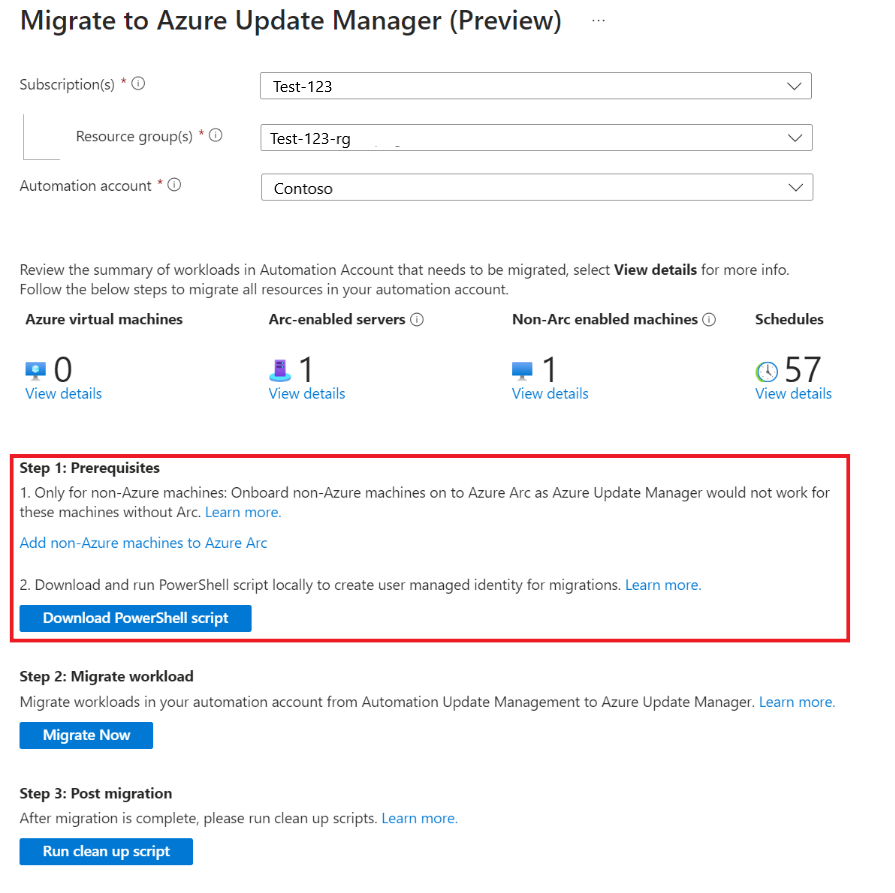The height and width of the screenshot is (893, 895).
Task: Click the Non-Arc enabled machines info icon
Action: pyautogui.click(x=709, y=319)
